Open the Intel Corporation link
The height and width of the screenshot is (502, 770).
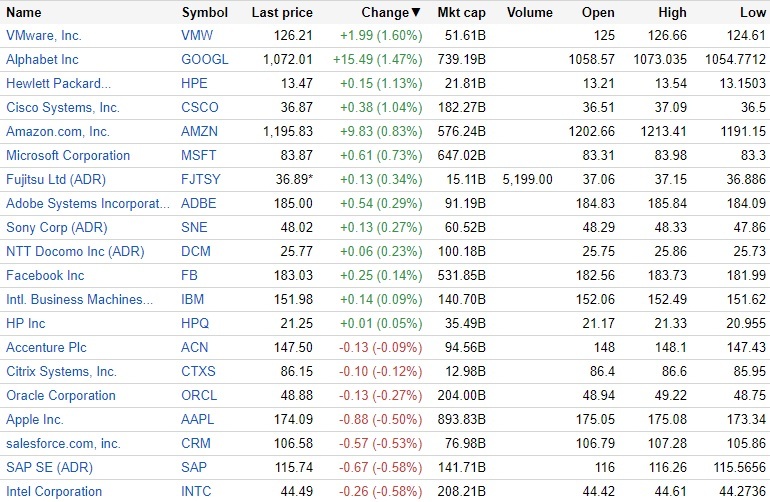click(54, 491)
